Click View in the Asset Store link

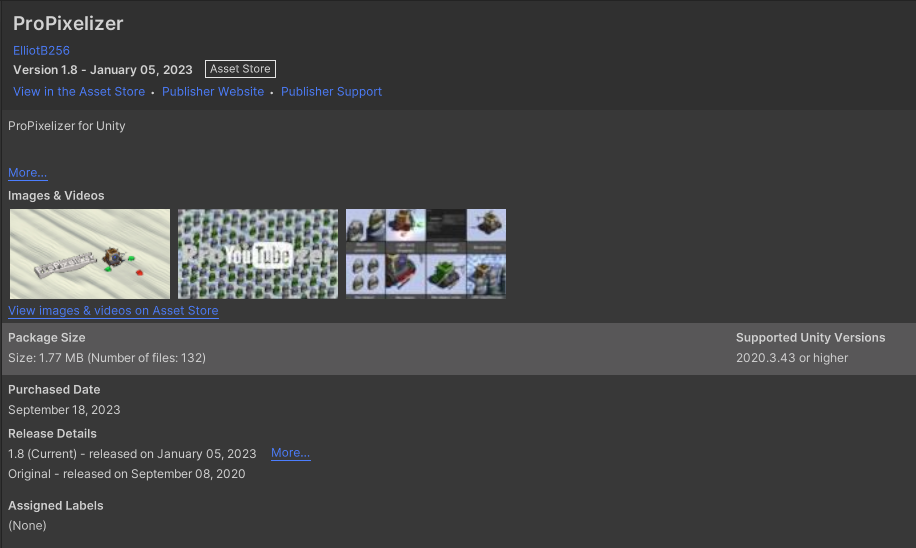(79, 92)
